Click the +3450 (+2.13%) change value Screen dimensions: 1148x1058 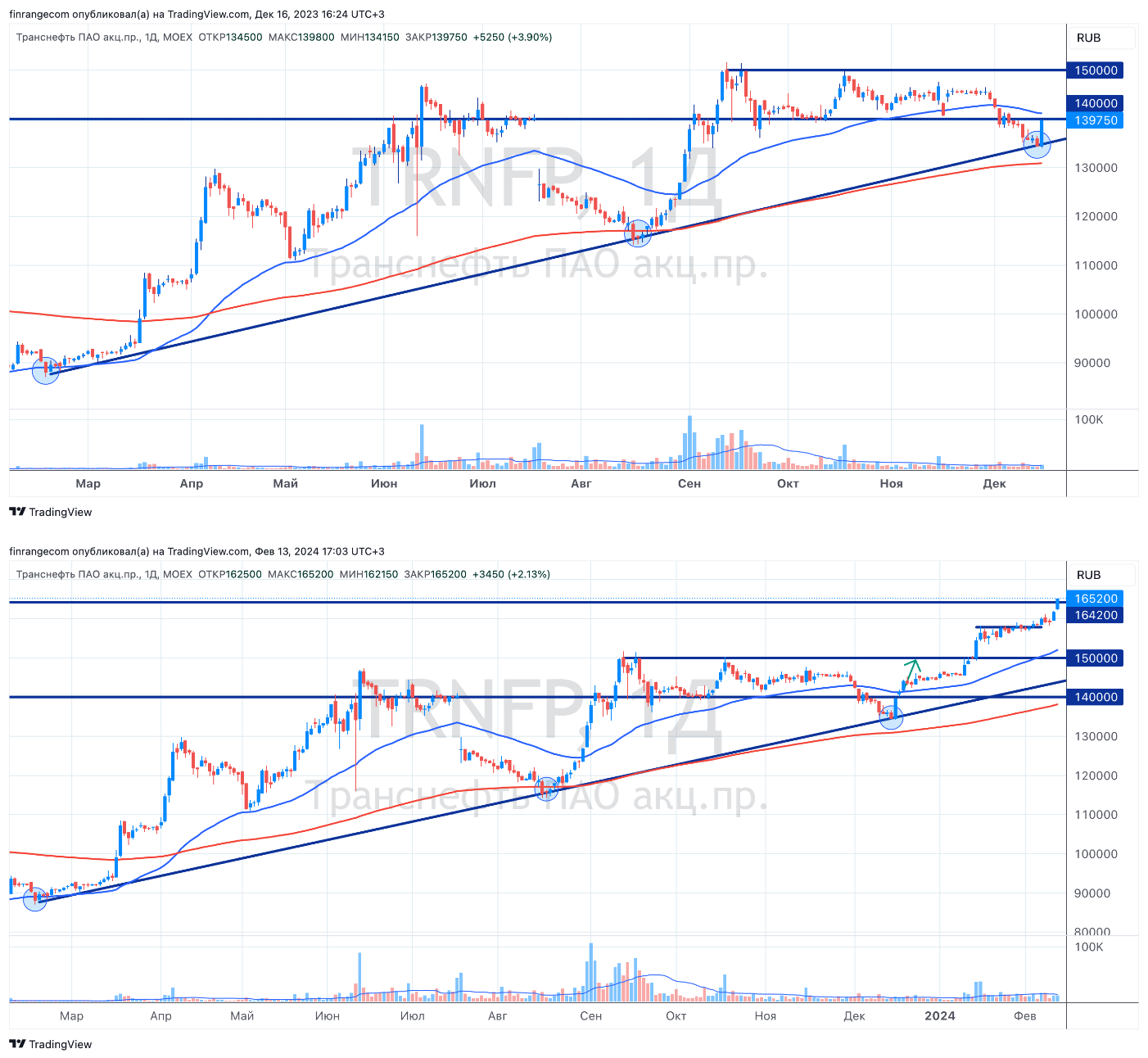point(512,574)
